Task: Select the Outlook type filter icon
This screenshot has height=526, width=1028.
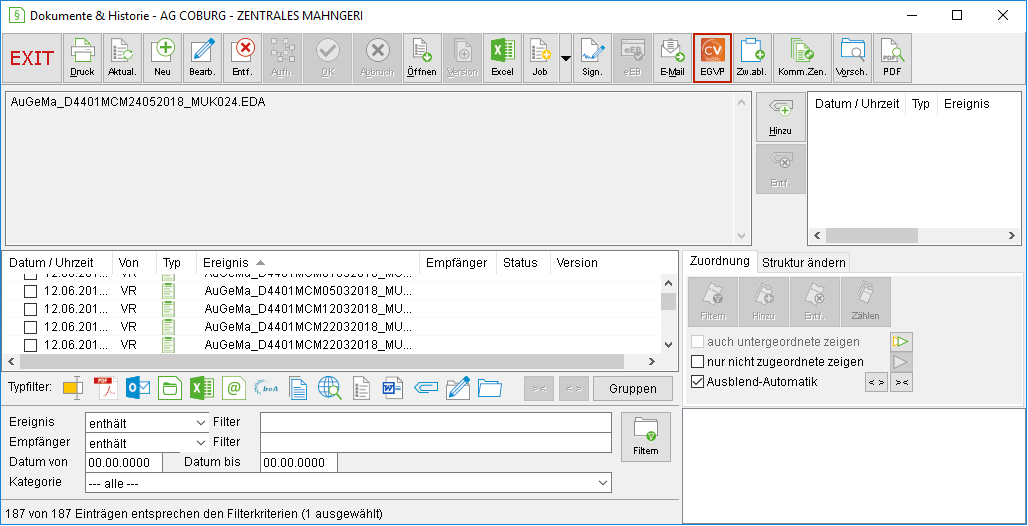Action: coord(138,388)
